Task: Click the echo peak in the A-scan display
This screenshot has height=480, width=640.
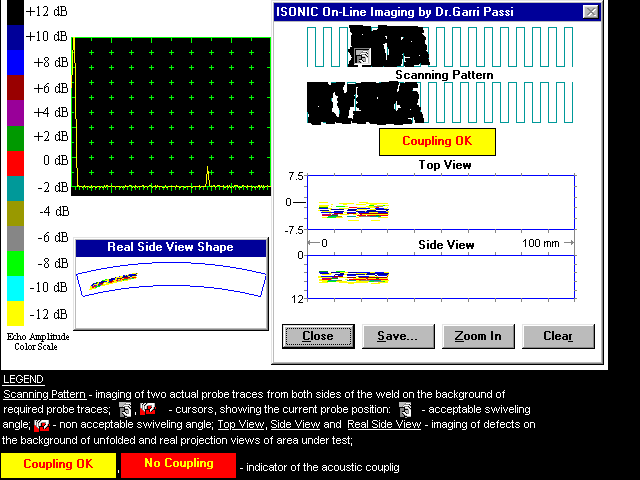Action: pos(207,176)
